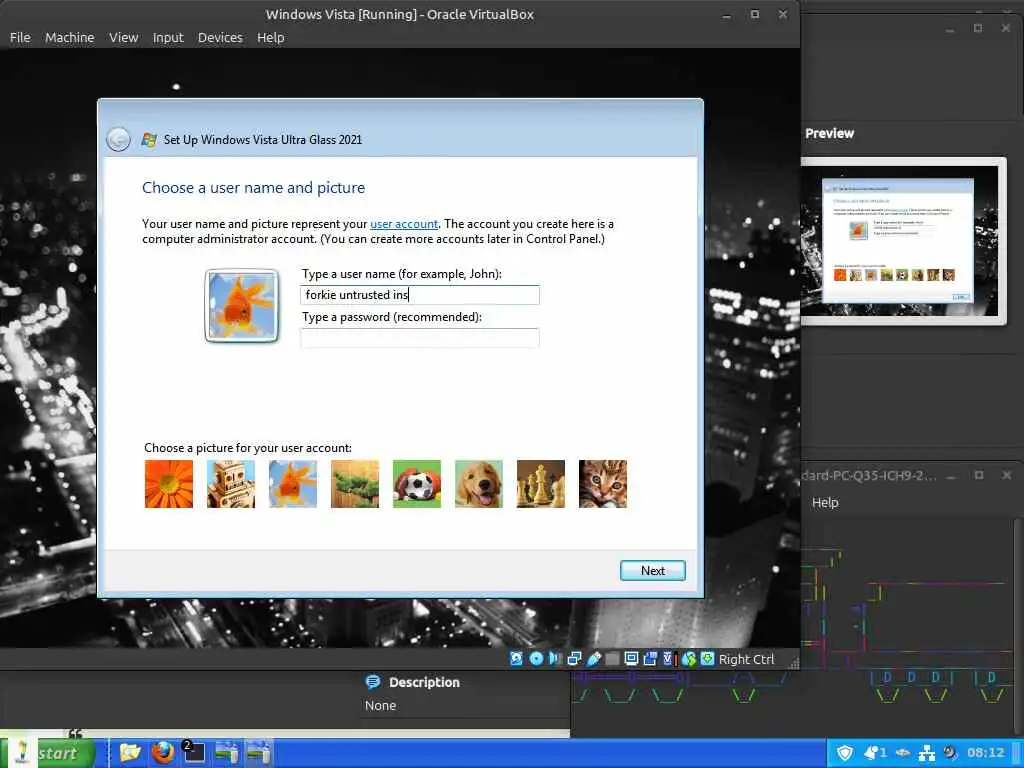Click the start button on the taskbar
Viewport: 1024px width, 768px height.
(x=48, y=753)
